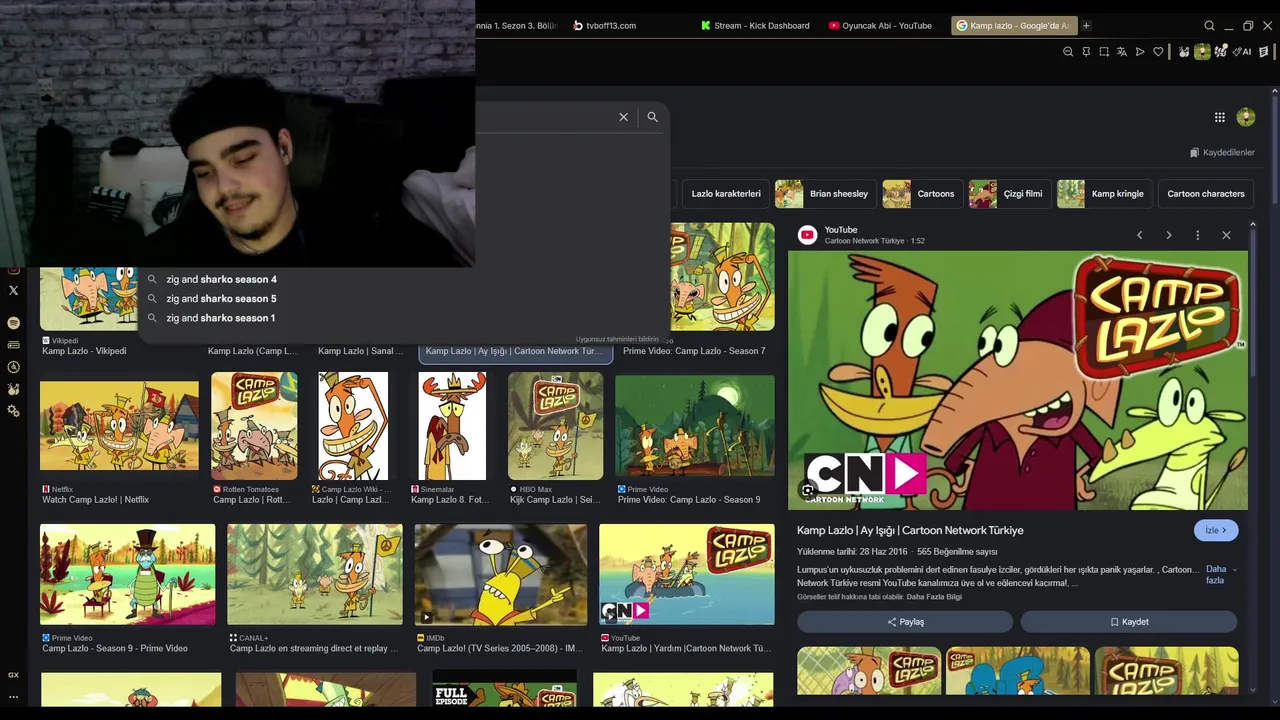Click Uygunsuz tahminleri bildirin link
This screenshot has height=720, width=1280.
[x=617, y=340]
